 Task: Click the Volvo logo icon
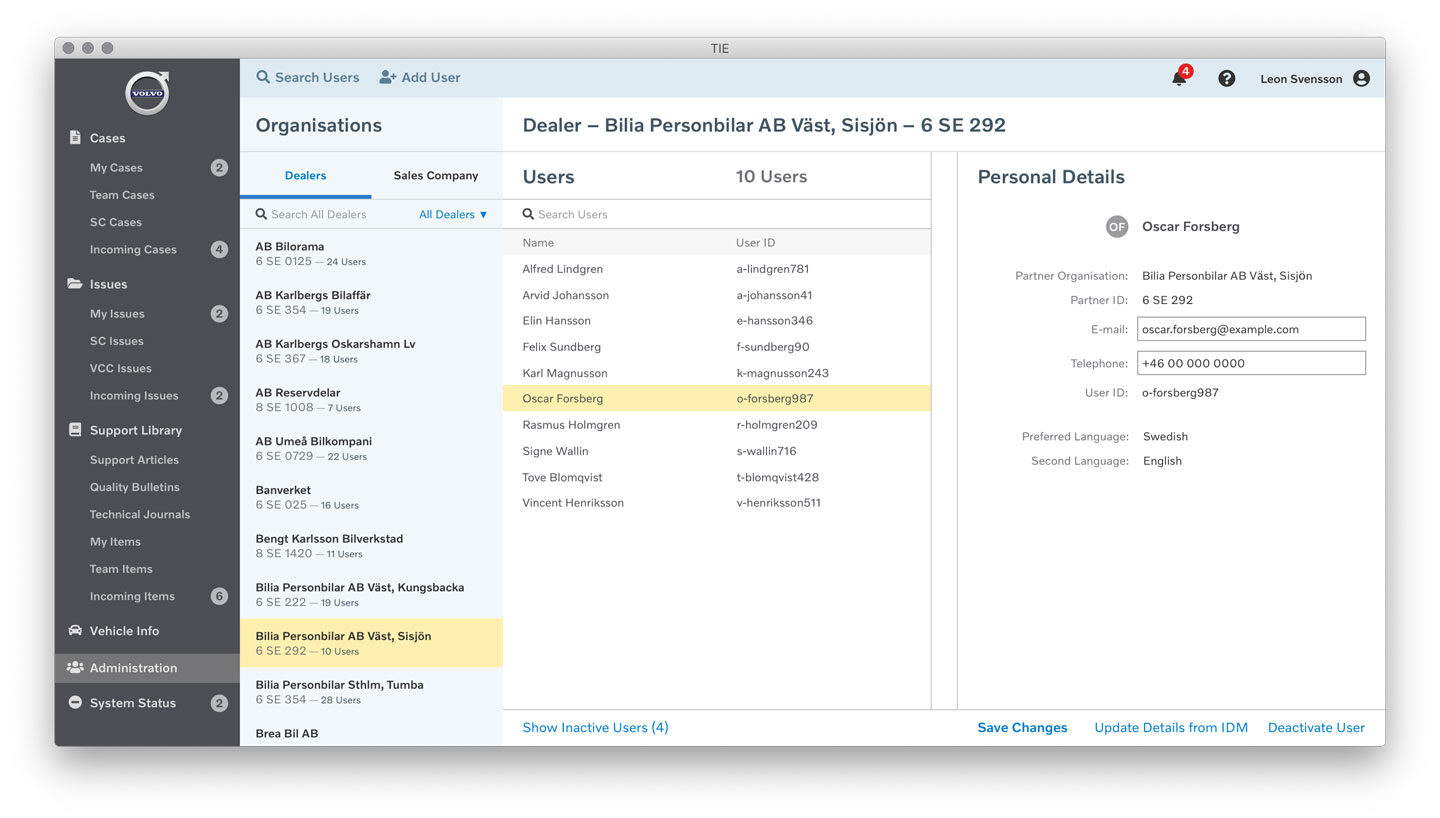147,93
